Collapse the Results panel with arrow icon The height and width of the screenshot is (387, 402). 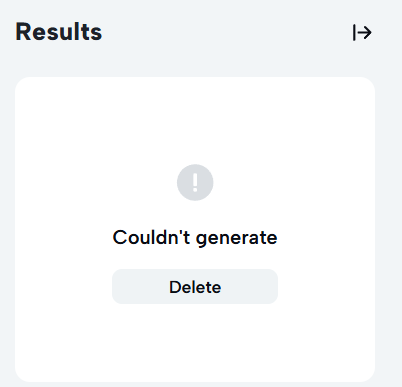[362, 33]
